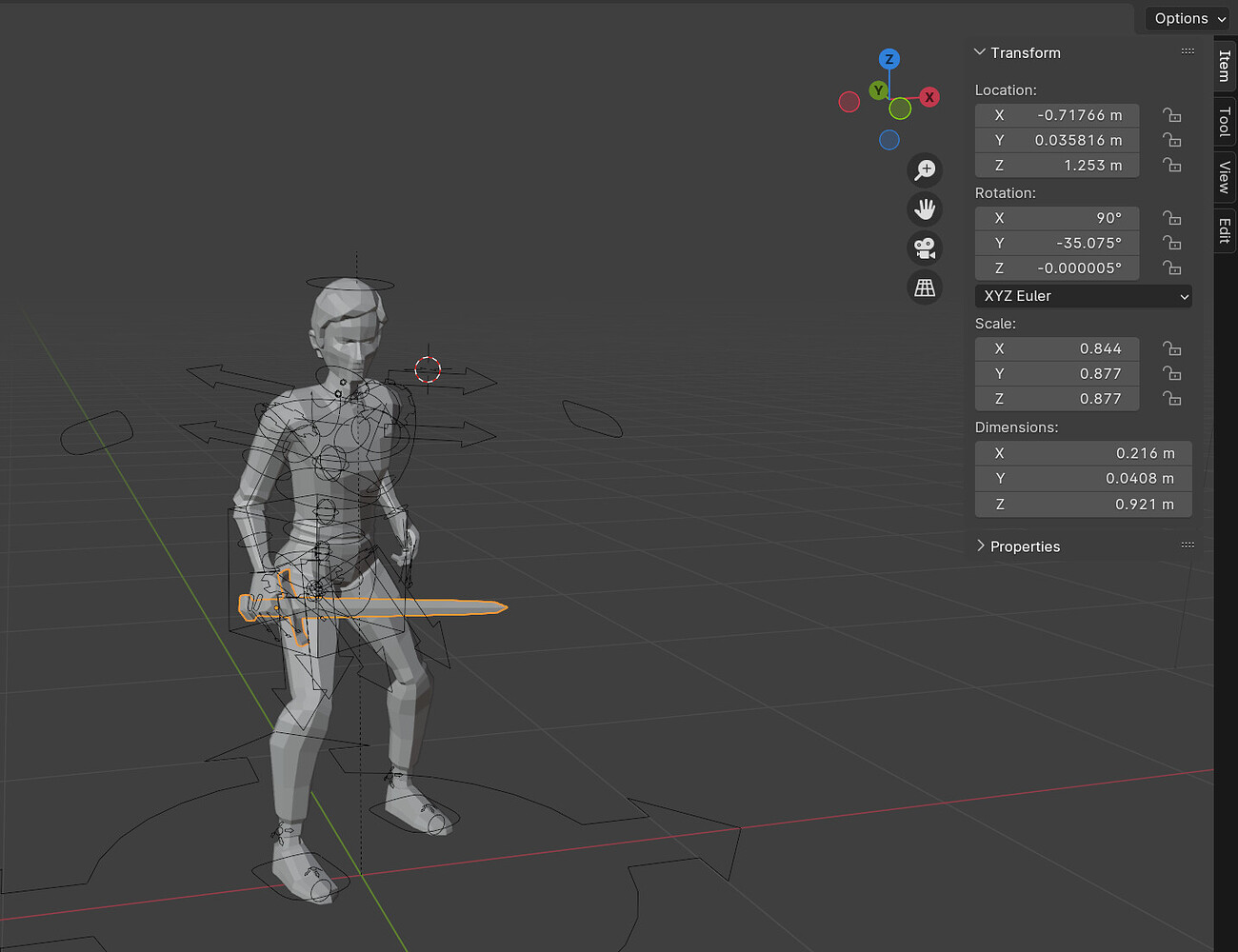The width and height of the screenshot is (1238, 952).
Task: Open the XYZ Euler rotation mode dropdown
Action: [1083, 296]
